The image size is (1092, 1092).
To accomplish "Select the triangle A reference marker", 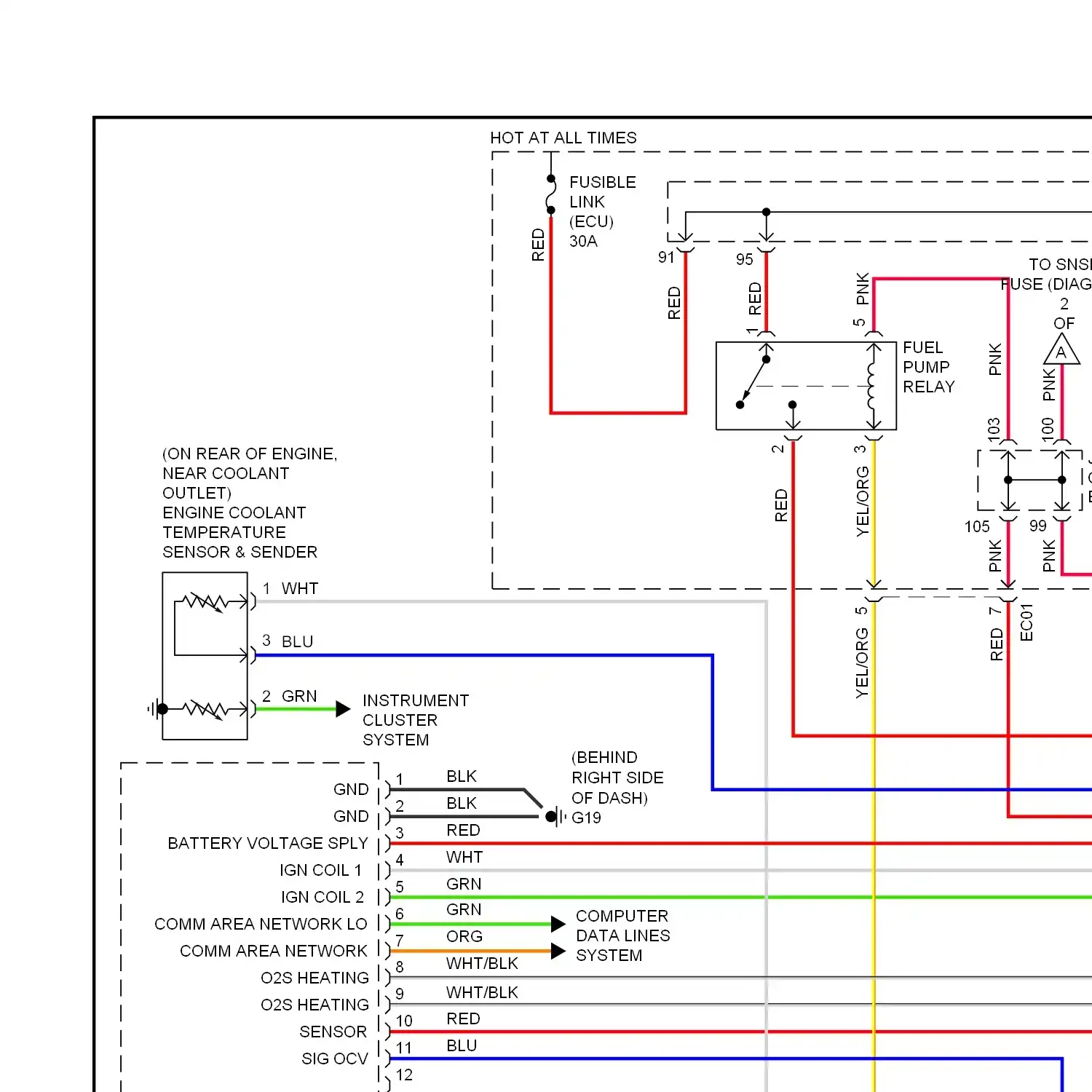I will tap(1061, 349).
